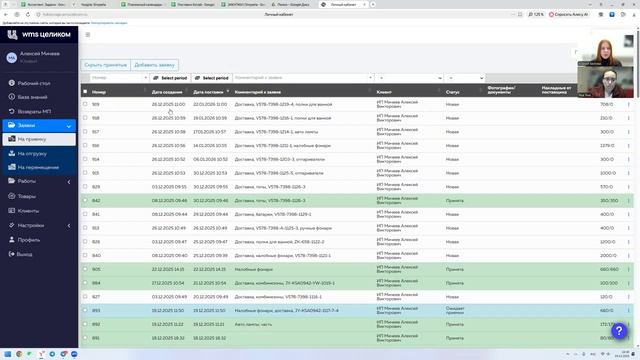Sort by the Дата создания column header

[167, 92]
